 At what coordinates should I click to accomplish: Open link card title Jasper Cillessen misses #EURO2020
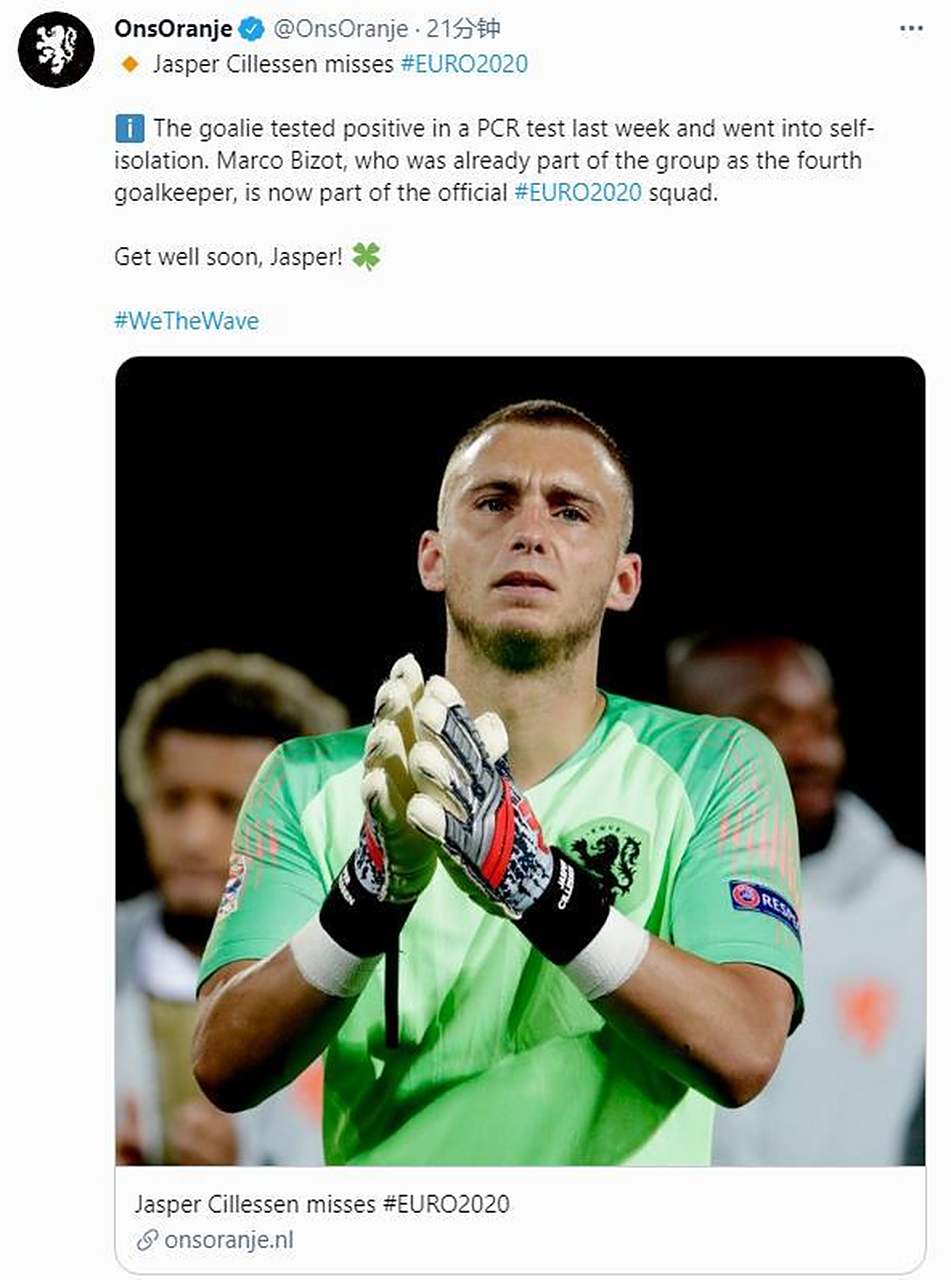[x=322, y=1204]
